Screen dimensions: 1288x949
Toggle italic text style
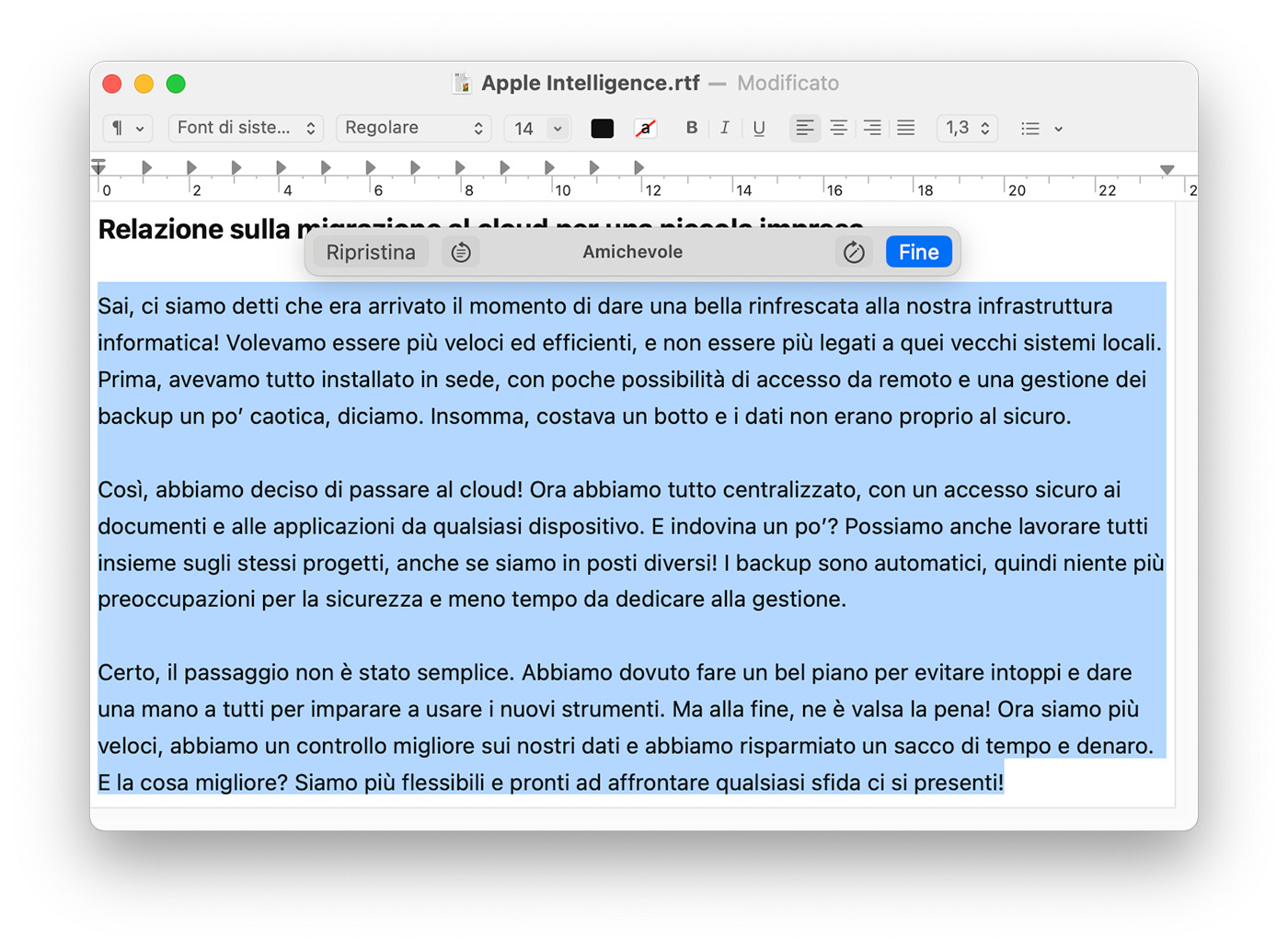725,128
